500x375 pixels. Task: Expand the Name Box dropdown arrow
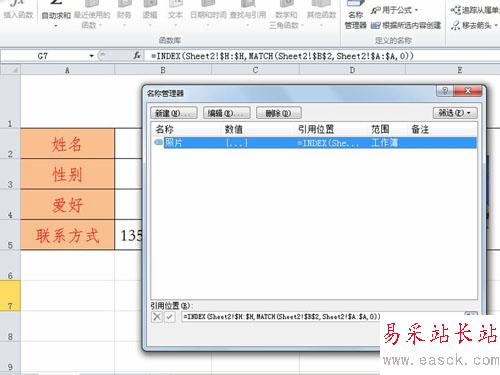91,56
